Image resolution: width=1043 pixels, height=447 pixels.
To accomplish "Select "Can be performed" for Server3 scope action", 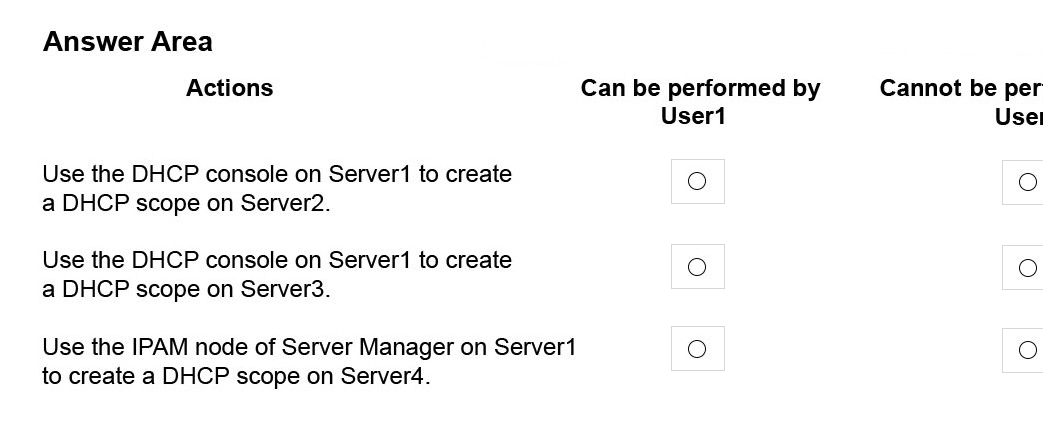I will click(697, 267).
